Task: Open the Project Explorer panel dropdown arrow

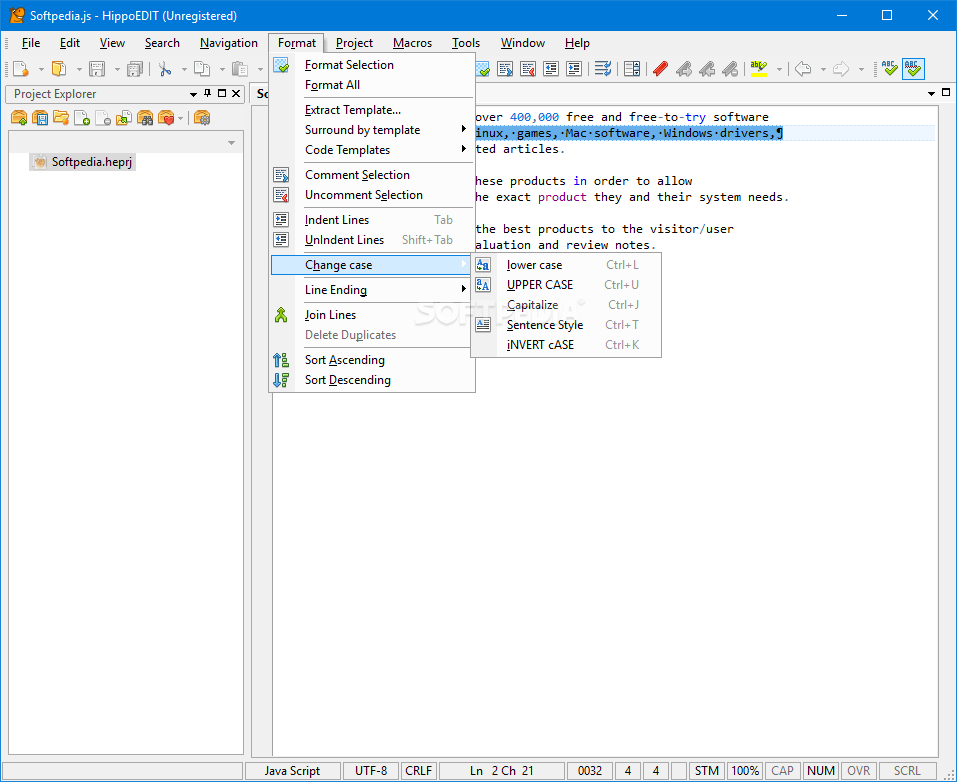Action: [x=193, y=94]
